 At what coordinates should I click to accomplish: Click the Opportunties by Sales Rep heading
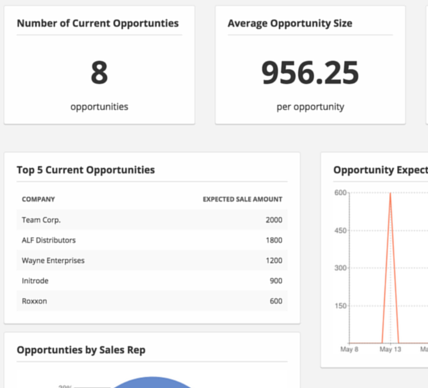(81, 350)
